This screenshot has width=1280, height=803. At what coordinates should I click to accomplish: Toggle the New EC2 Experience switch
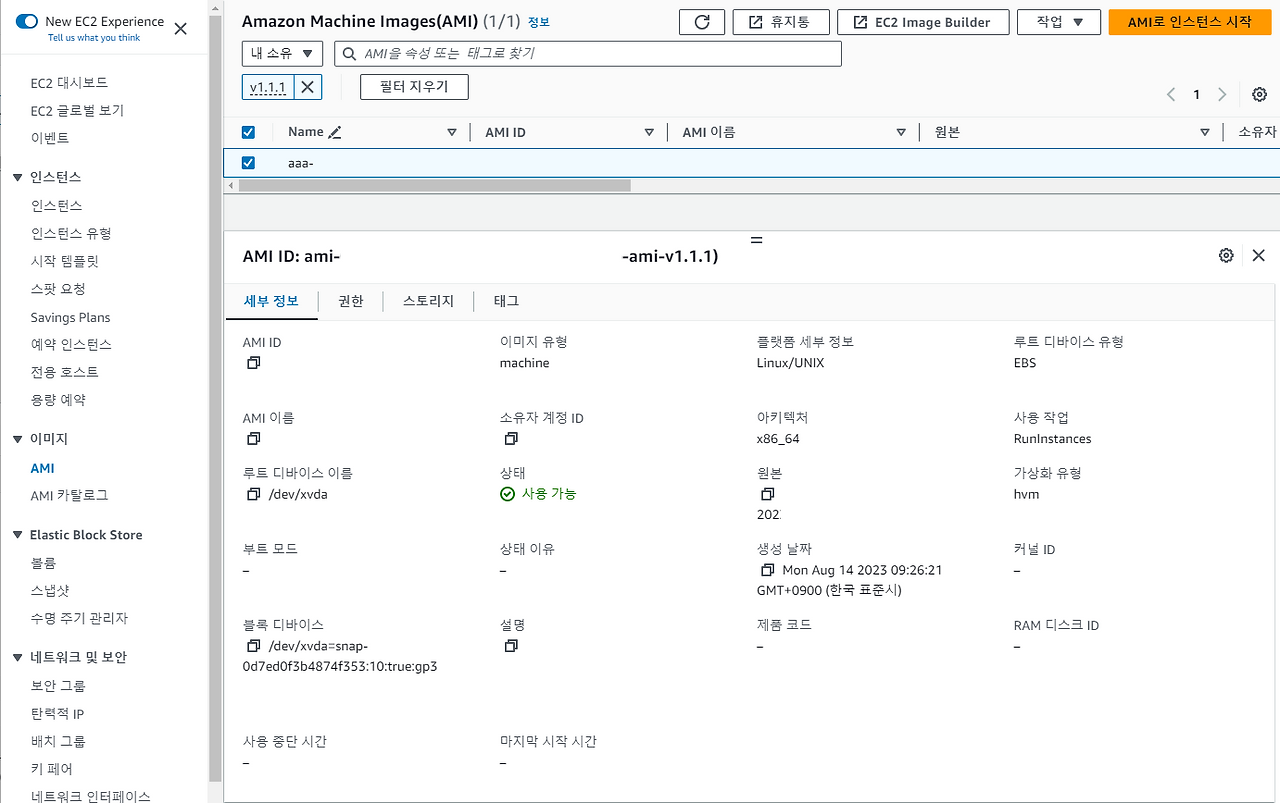click(27, 21)
